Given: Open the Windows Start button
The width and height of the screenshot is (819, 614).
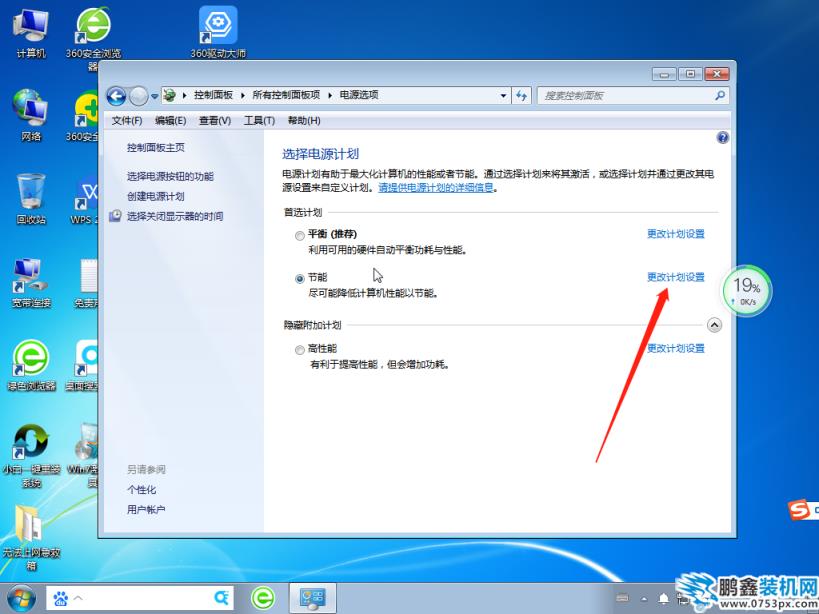Looking at the screenshot, I should [x=20, y=598].
